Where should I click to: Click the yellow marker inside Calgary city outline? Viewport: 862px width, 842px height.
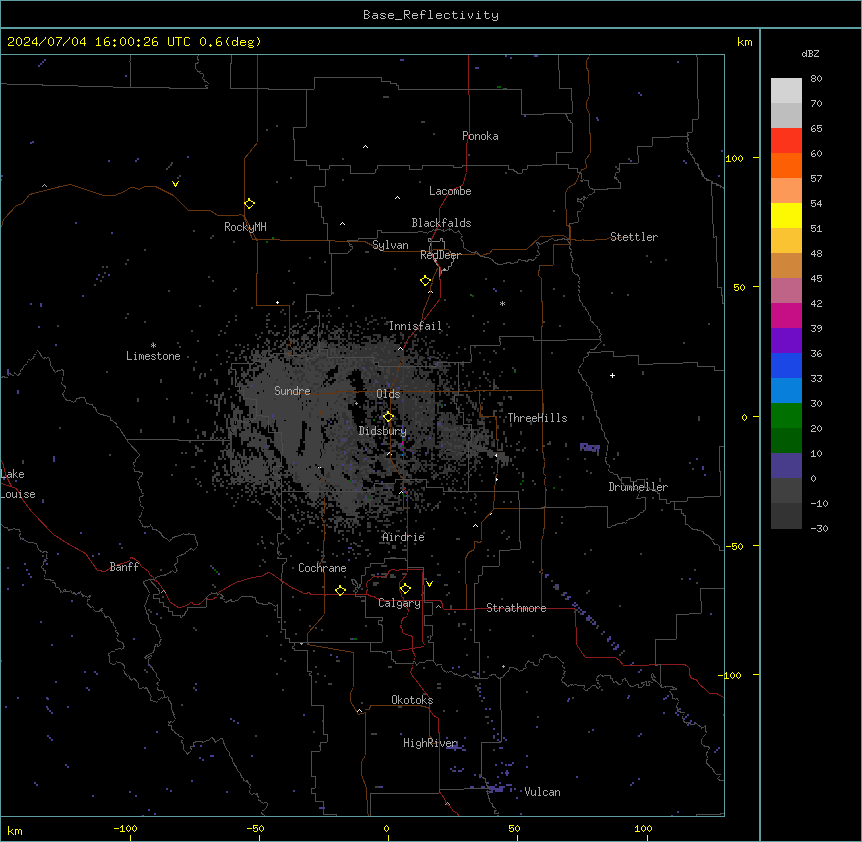pos(405,589)
